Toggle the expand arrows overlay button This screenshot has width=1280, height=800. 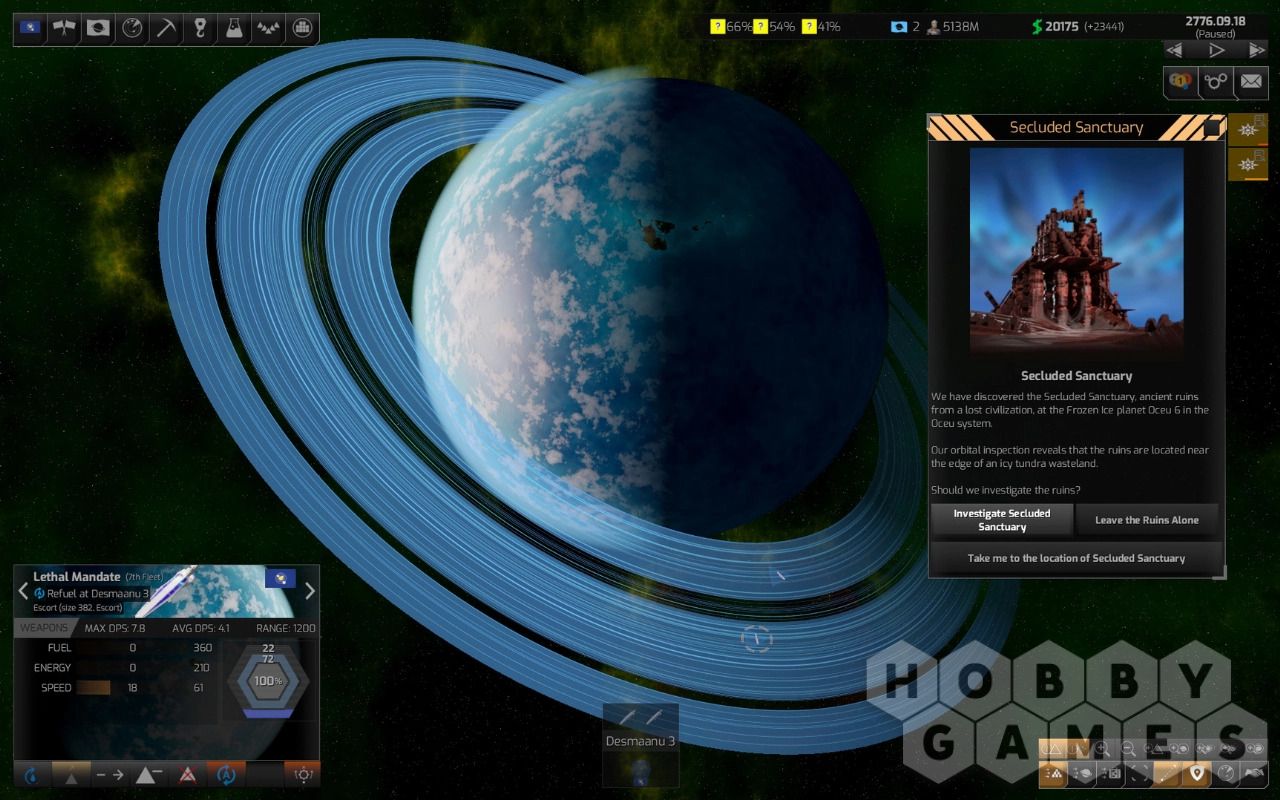(1139, 774)
